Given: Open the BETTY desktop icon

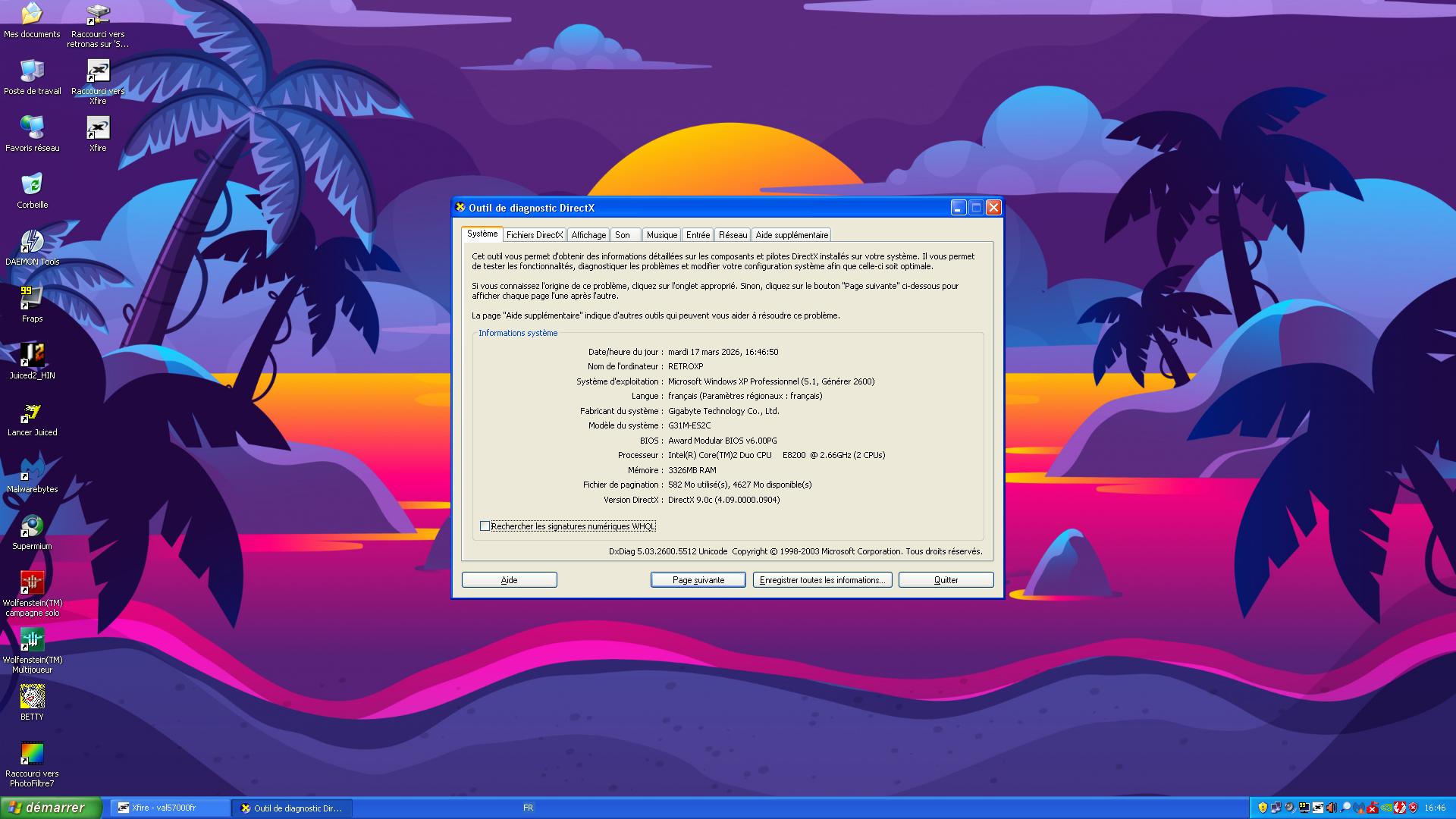Looking at the screenshot, I should pos(32,698).
